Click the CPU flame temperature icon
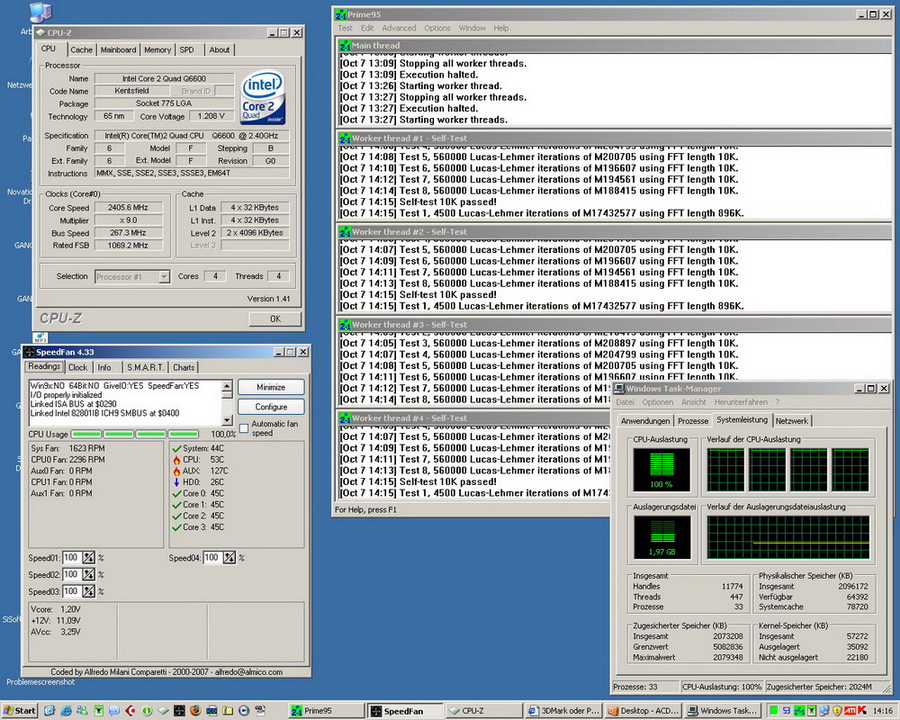This screenshot has height=720, width=900. coord(176,459)
